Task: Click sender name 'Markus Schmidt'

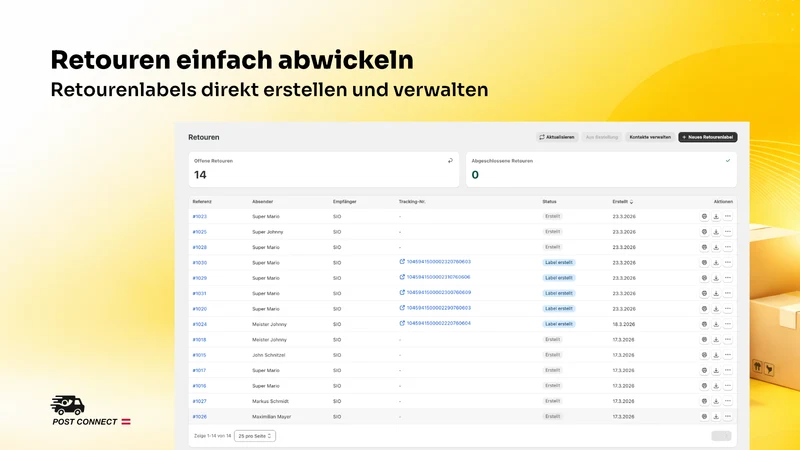Action: point(270,401)
